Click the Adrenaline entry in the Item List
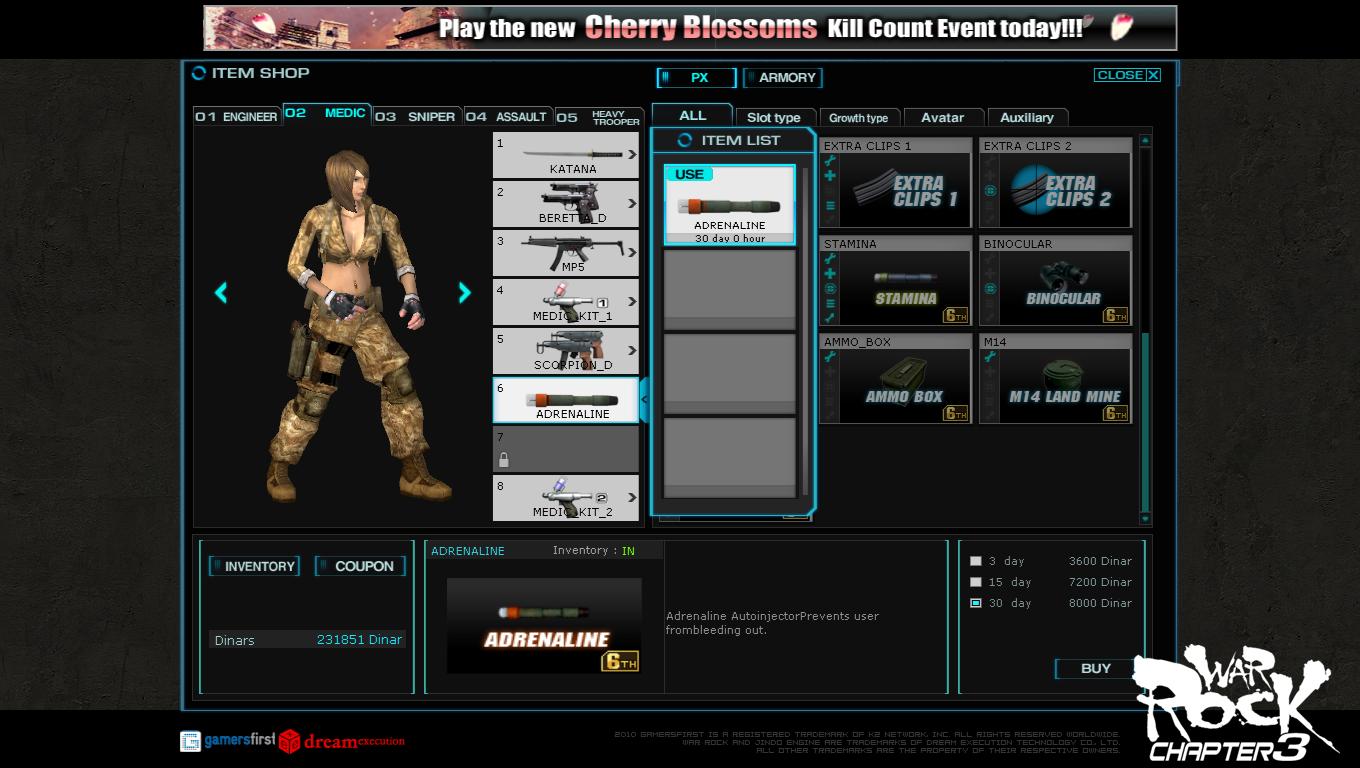 [730, 205]
